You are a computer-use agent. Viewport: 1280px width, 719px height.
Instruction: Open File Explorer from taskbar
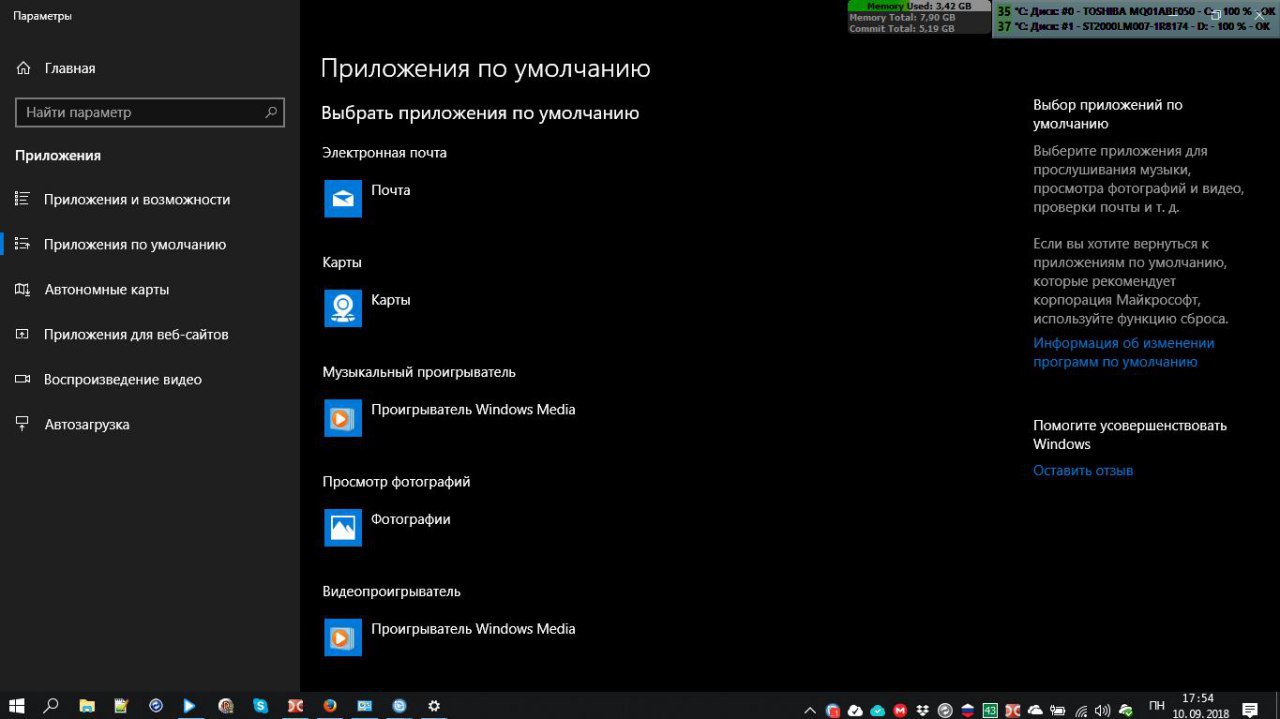(86, 705)
